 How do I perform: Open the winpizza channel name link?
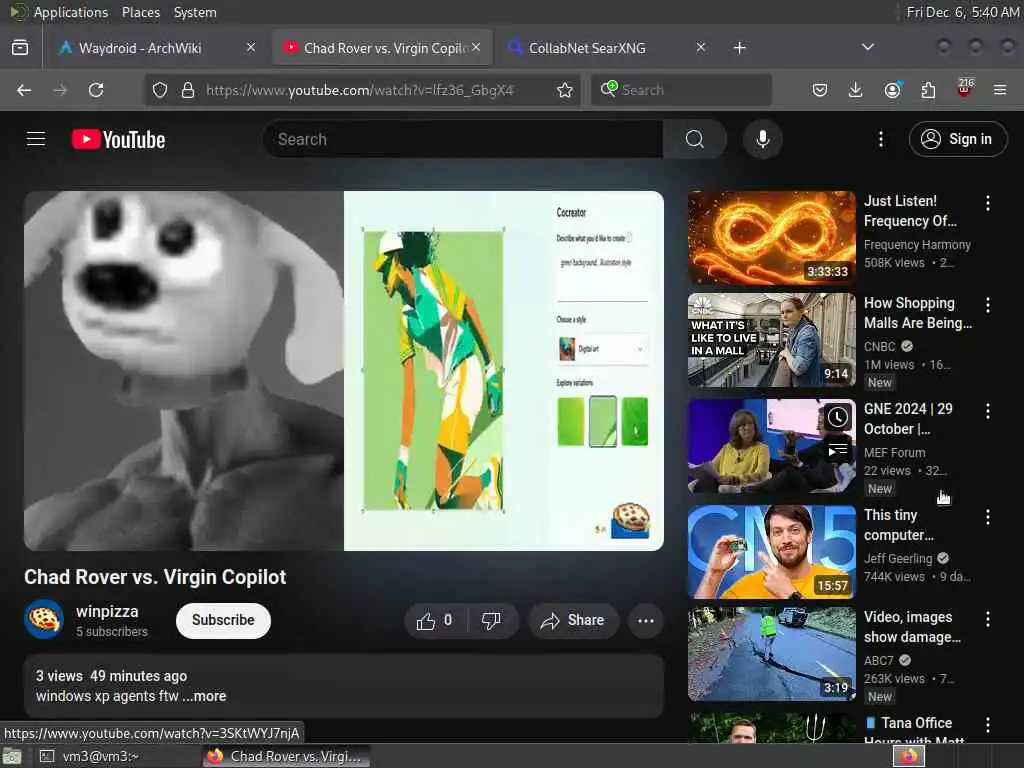click(107, 611)
